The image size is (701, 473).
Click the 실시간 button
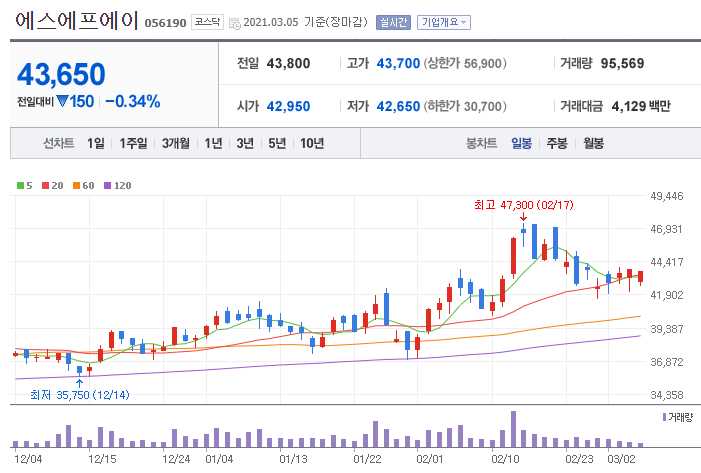click(393, 22)
